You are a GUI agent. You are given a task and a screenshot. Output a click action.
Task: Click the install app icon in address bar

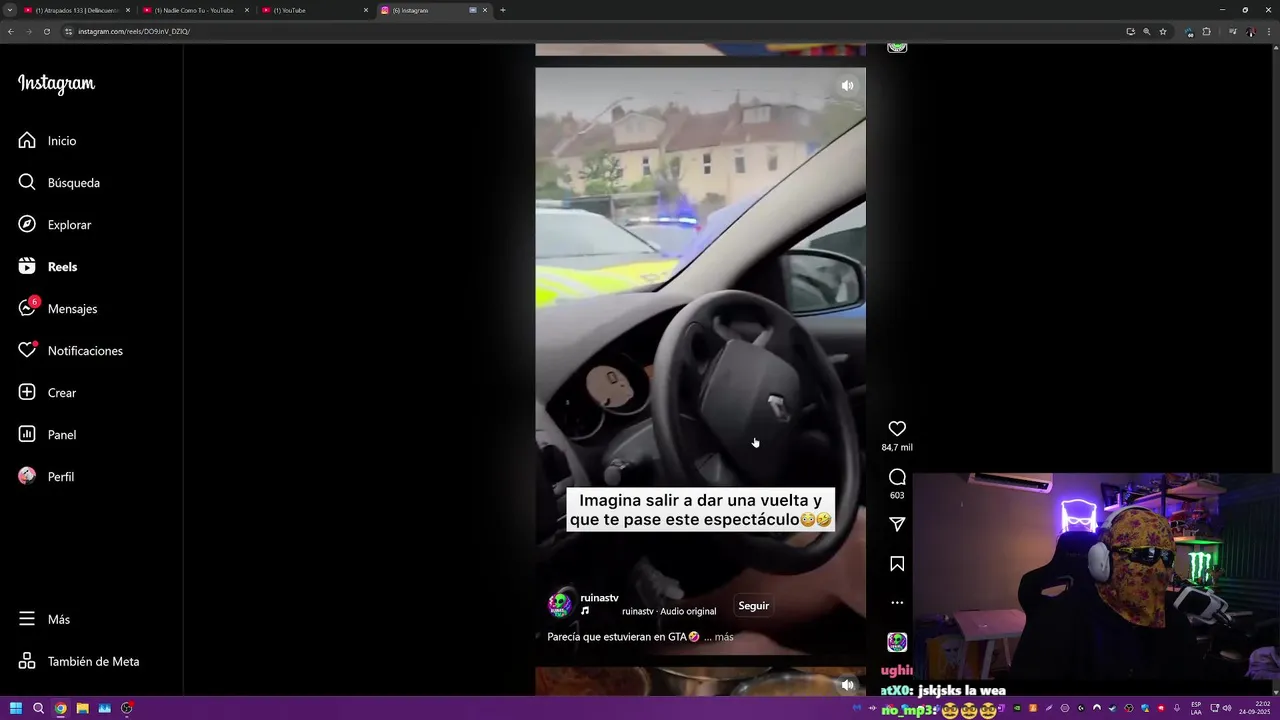1130,31
